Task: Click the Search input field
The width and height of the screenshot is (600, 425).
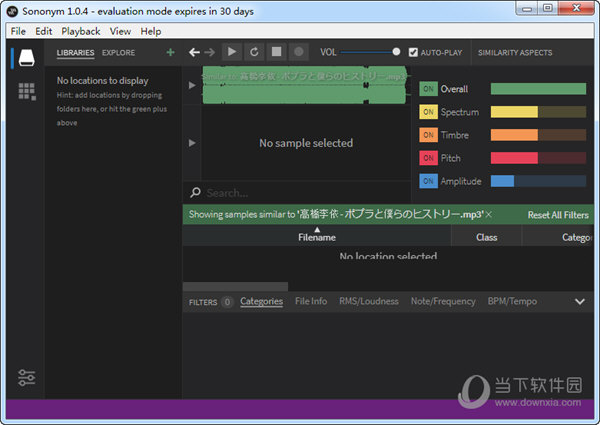Action: point(306,192)
